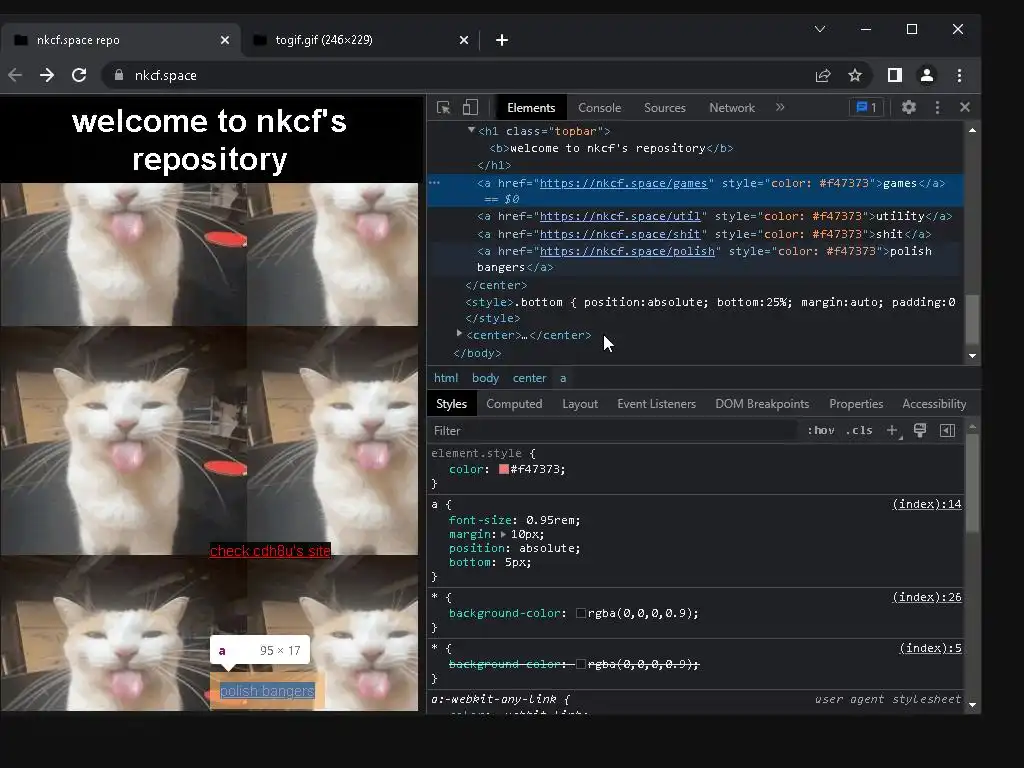Open the applied rgba(0,0,0,0.9) background swatch
The image size is (1024, 768).
click(581, 613)
